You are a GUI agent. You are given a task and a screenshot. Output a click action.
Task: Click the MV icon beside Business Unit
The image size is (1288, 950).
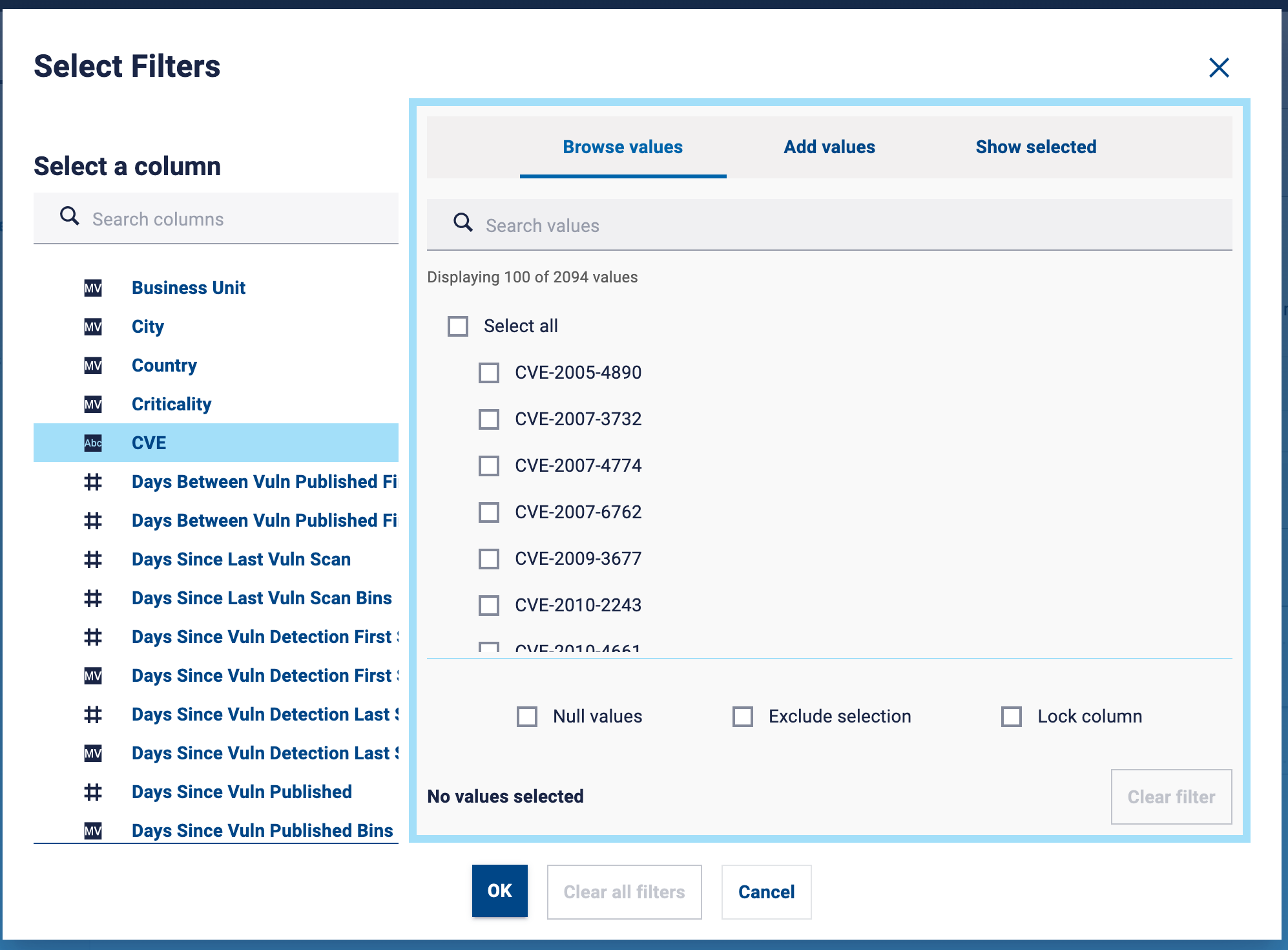pyautogui.click(x=93, y=288)
